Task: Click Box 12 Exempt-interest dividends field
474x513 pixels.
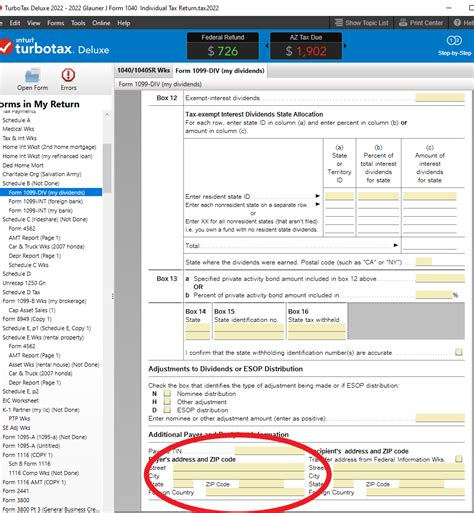Action: pyautogui.click(x=440, y=98)
